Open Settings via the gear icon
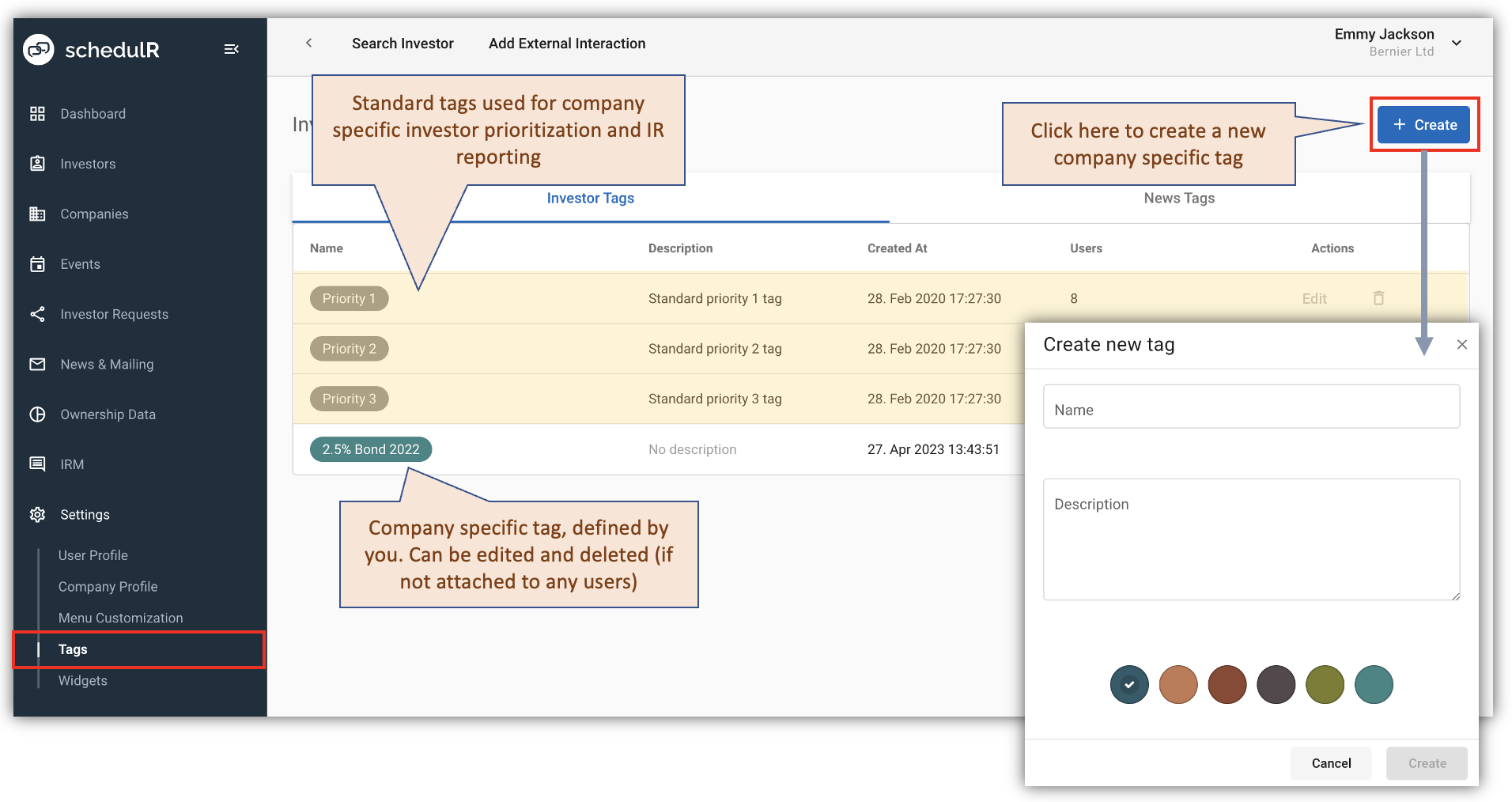1512x802 pixels. click(x=37, y=514)
